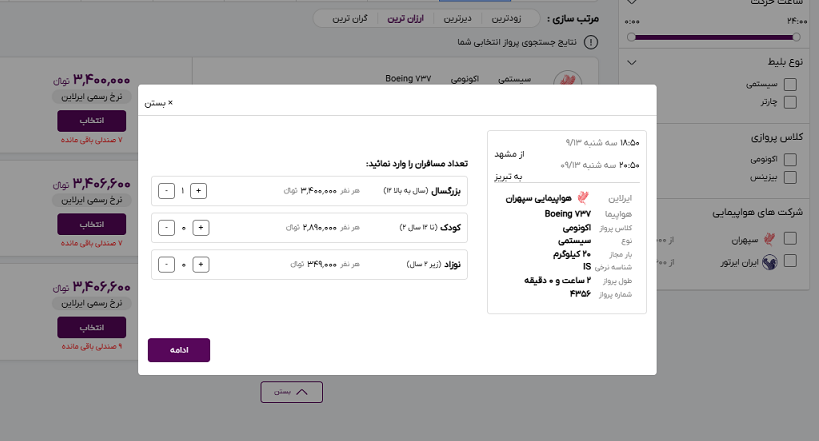819x441 pixels.
Task: Click the Sepehran airline logo in filter list
Action: (x=769, y=239)
